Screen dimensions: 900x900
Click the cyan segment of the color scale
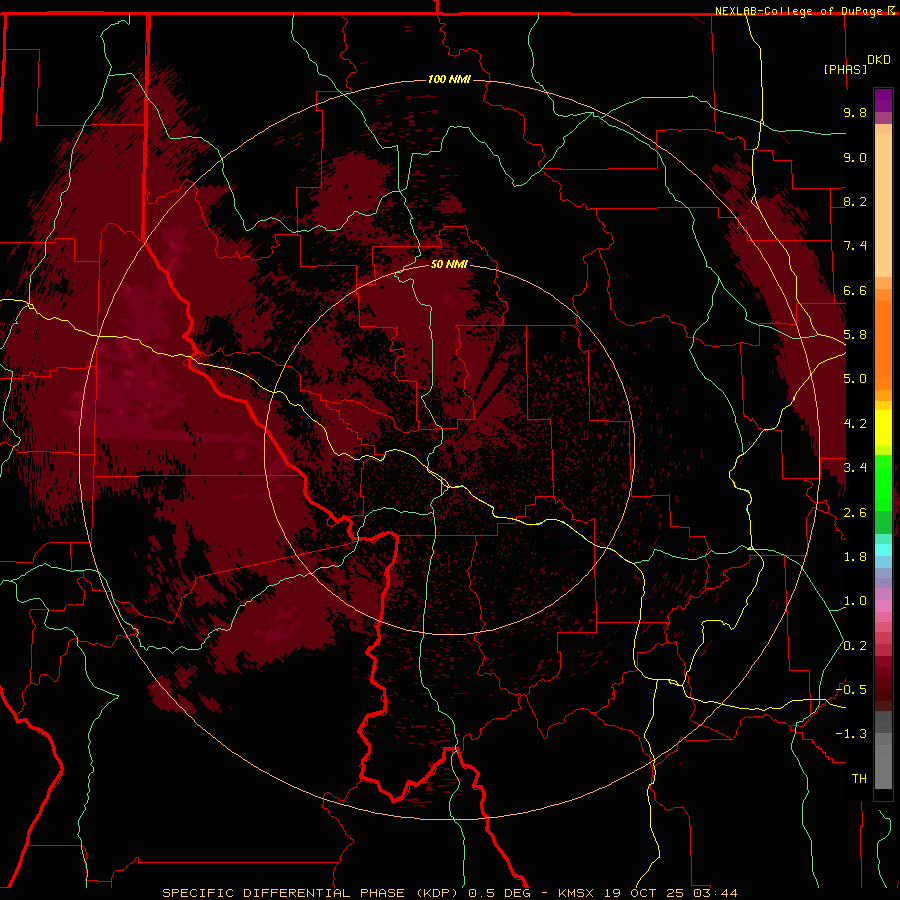883,550
